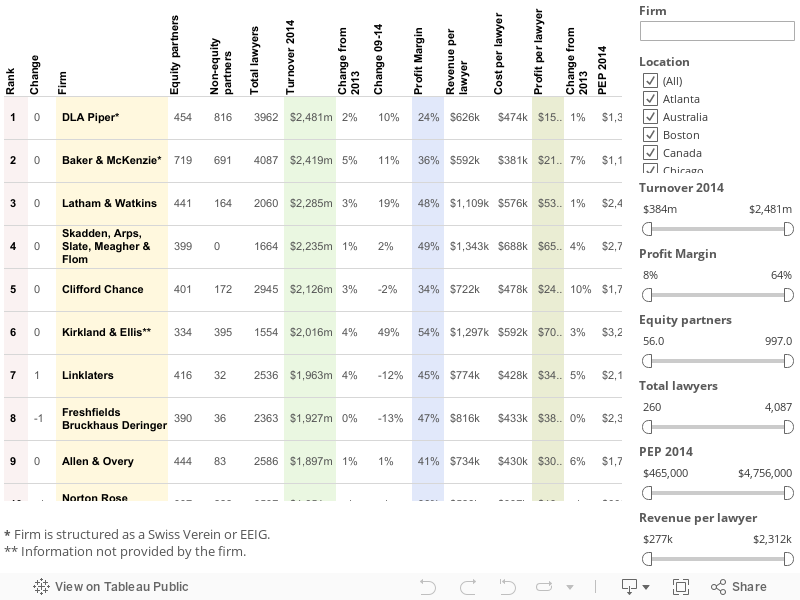This screenshot has width=800, height=600.
Task: Click the Undo arrow icon
Action: (428, 587)
